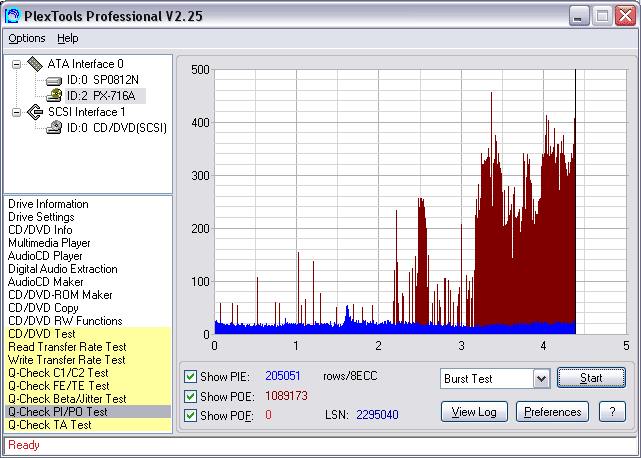641x458 pixels.
Task: Click the PlexTools app icon in title bar
Action: coord(12,16)
